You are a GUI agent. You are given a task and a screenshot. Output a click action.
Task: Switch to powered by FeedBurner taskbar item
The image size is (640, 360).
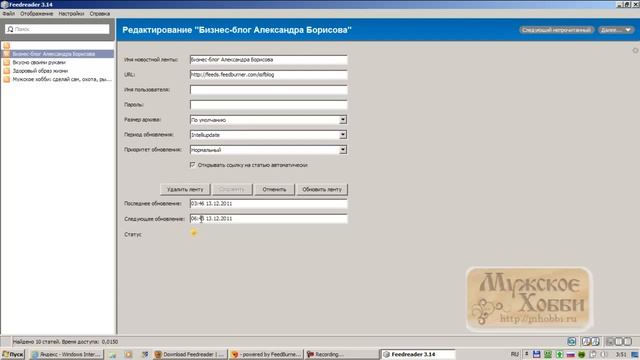pyautogui.click(x=266, y=354)
